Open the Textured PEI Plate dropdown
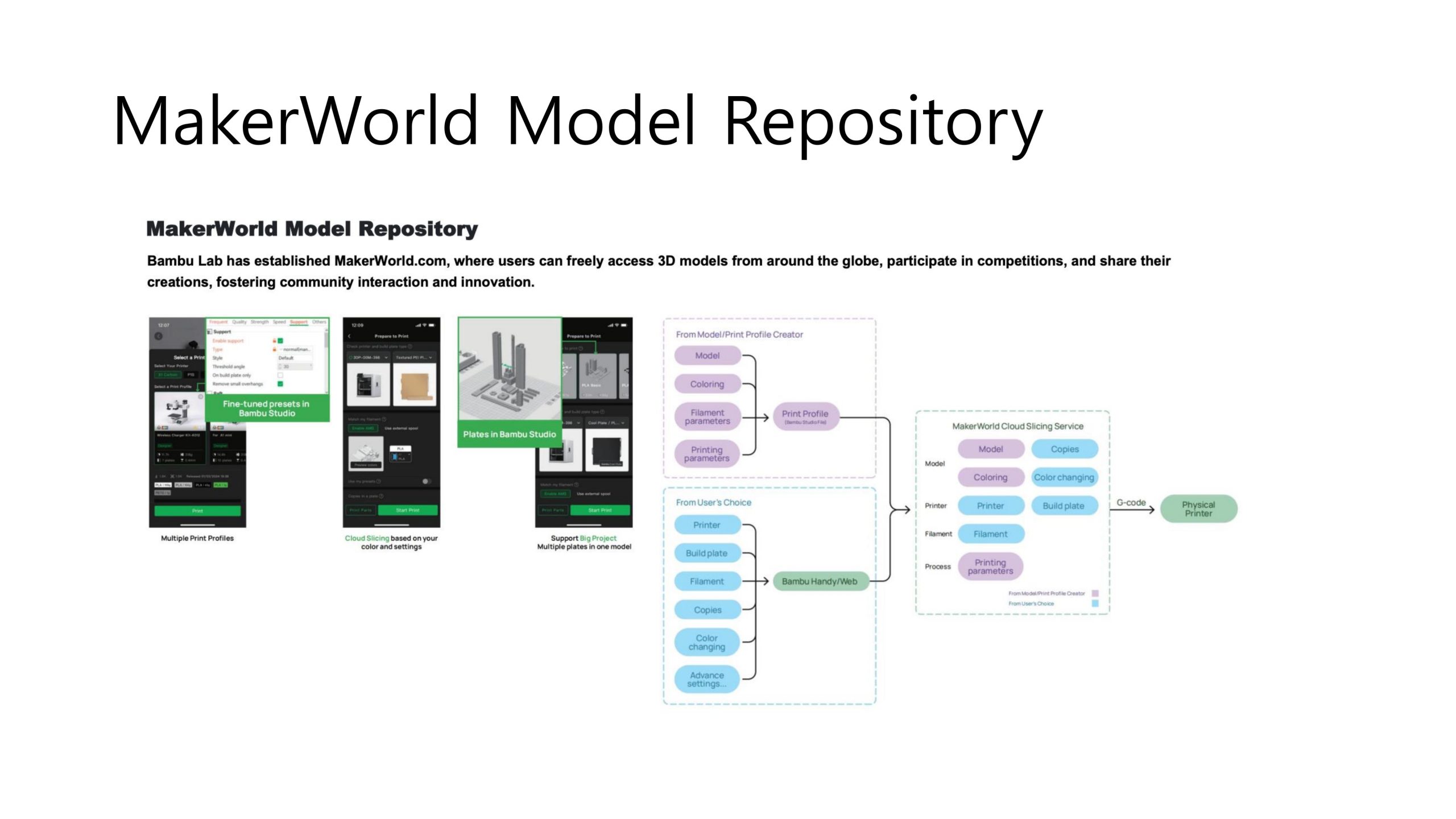 pyautogui.click(x=415, y=357)
